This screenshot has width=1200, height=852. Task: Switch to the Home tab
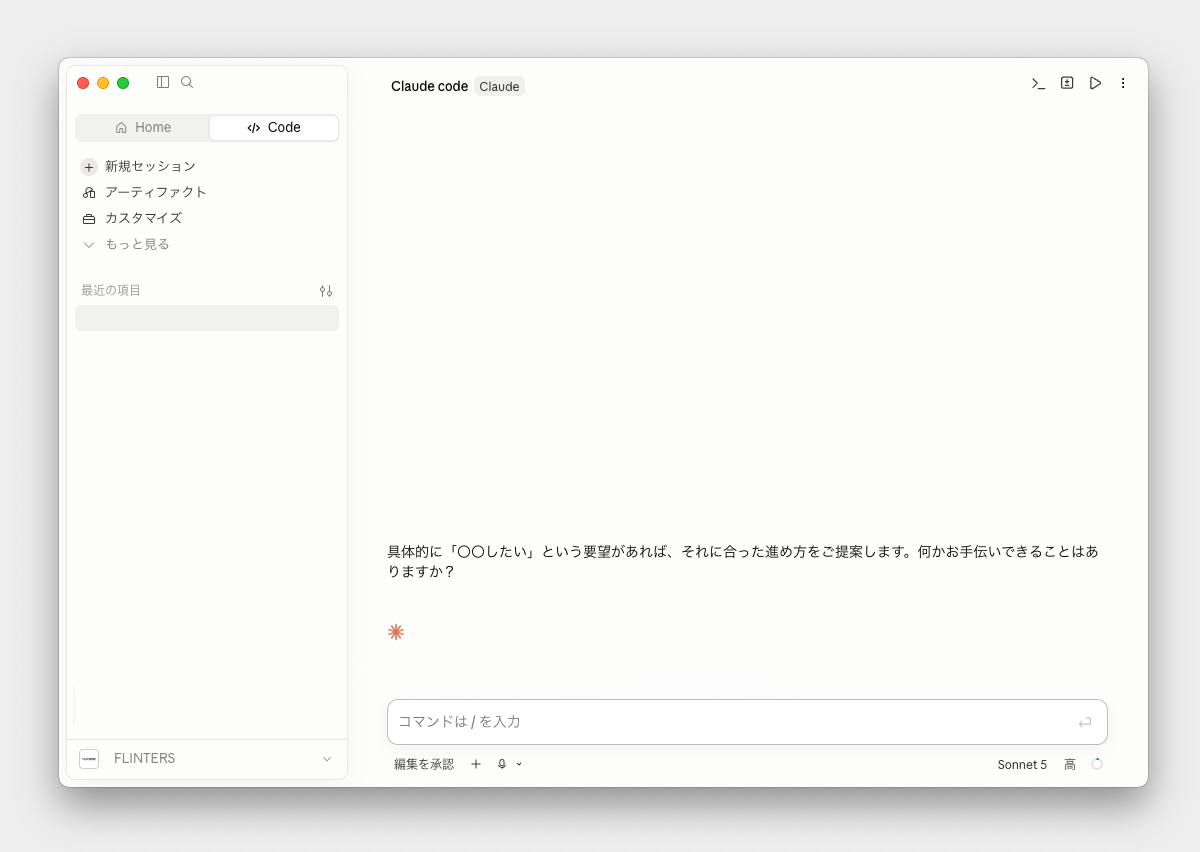point(143,128)
